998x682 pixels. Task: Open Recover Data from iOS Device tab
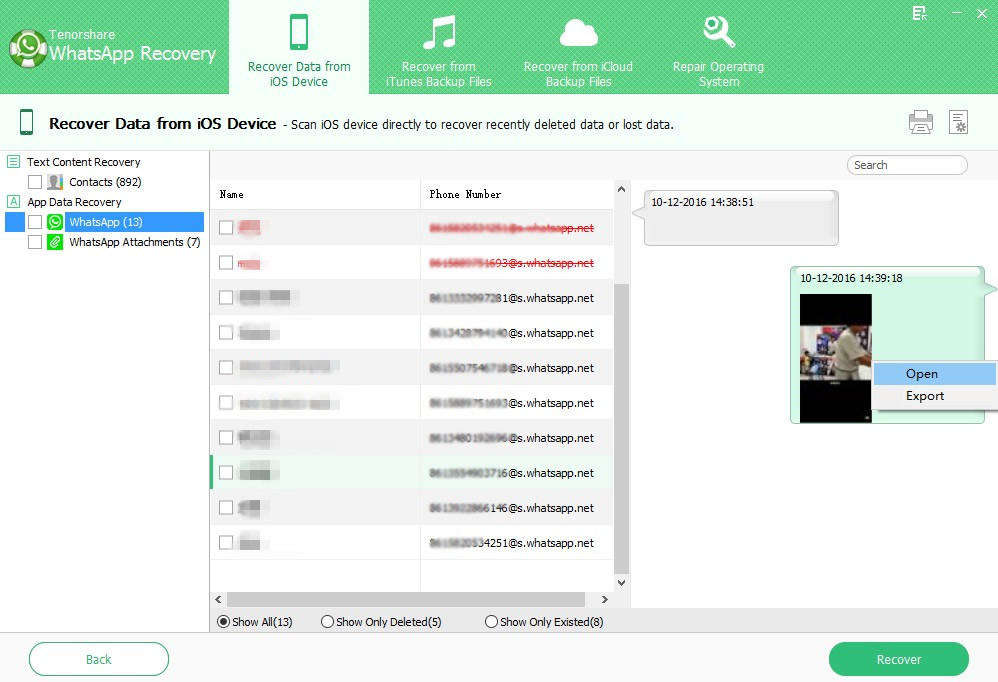[x=299, y=48]
